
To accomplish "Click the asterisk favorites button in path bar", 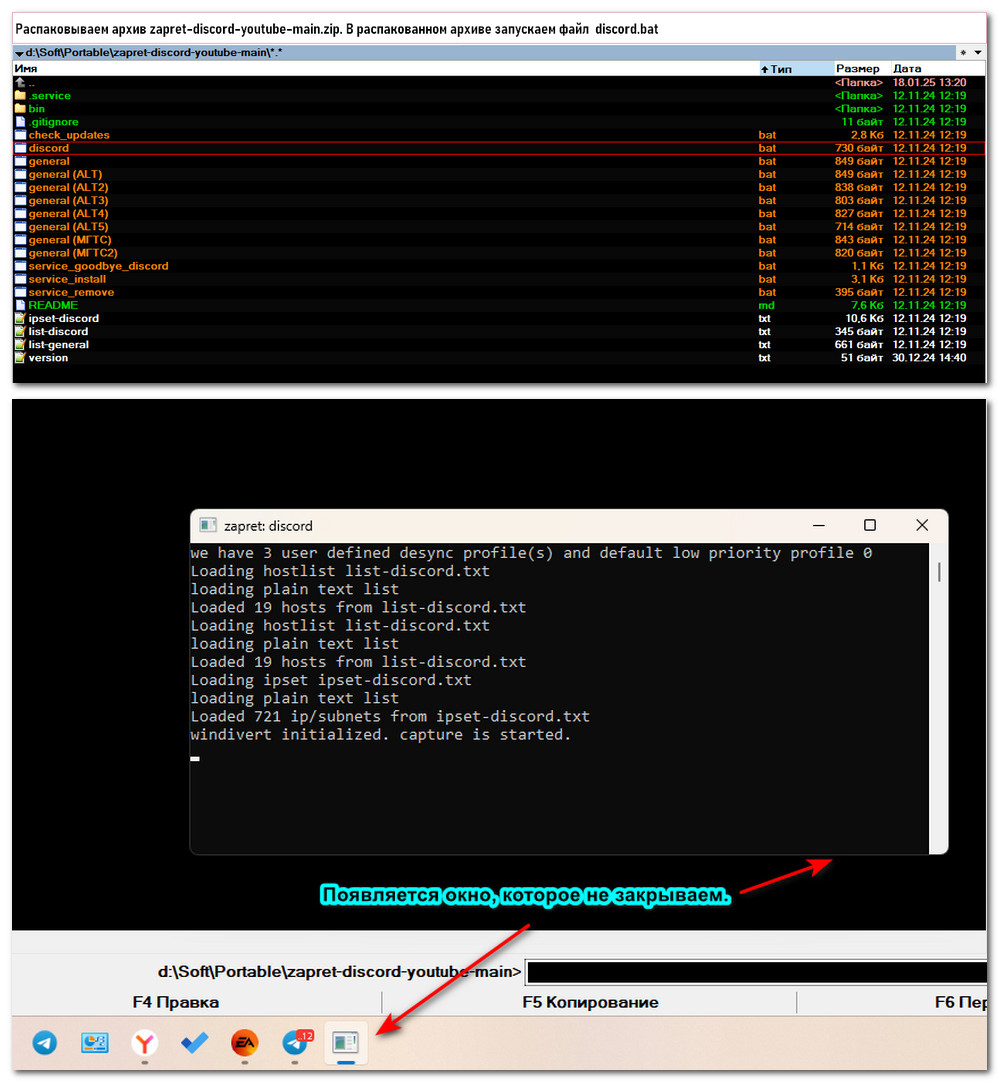I will click(x=963, y=52).
